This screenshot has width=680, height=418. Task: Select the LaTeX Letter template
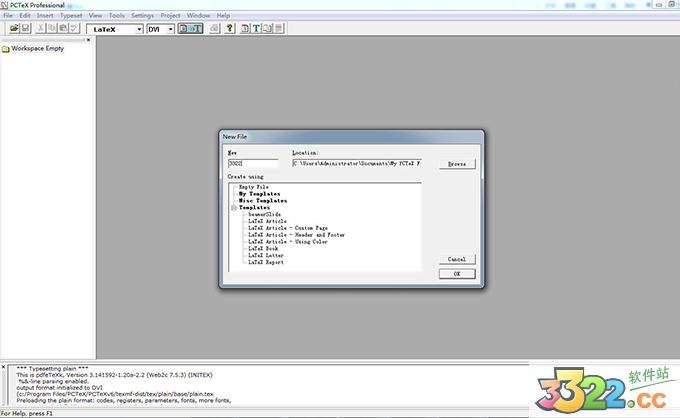click(x=266, y=256)
